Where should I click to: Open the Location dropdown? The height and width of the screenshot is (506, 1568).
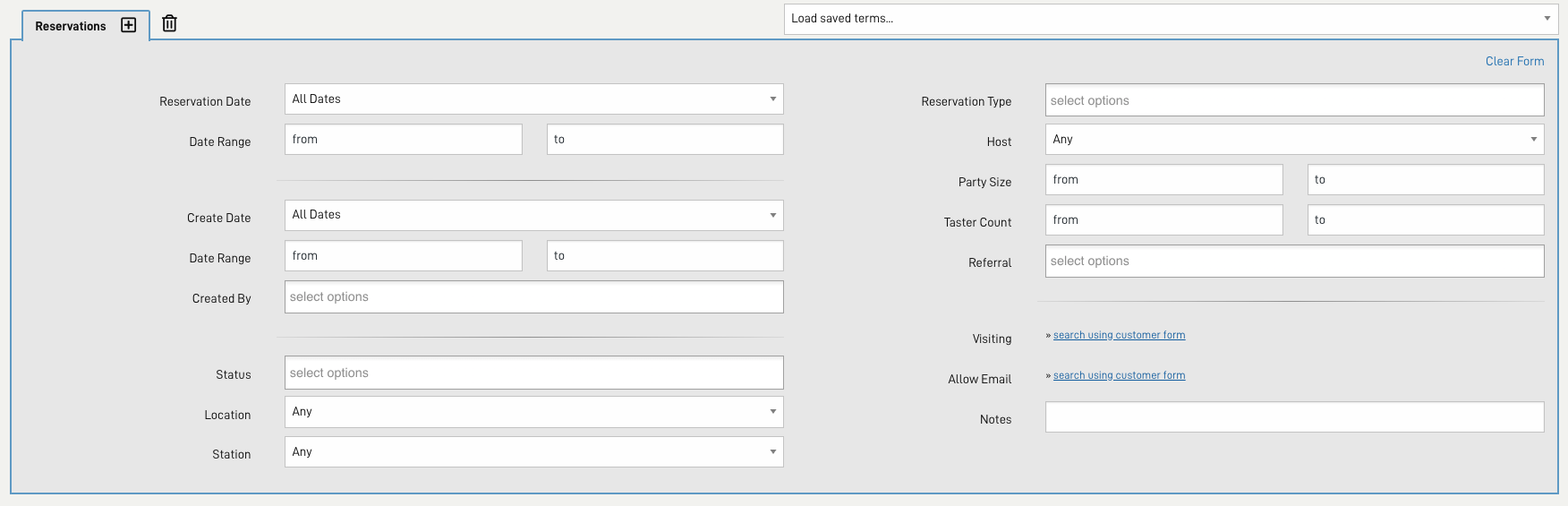[x=533, y=412]
